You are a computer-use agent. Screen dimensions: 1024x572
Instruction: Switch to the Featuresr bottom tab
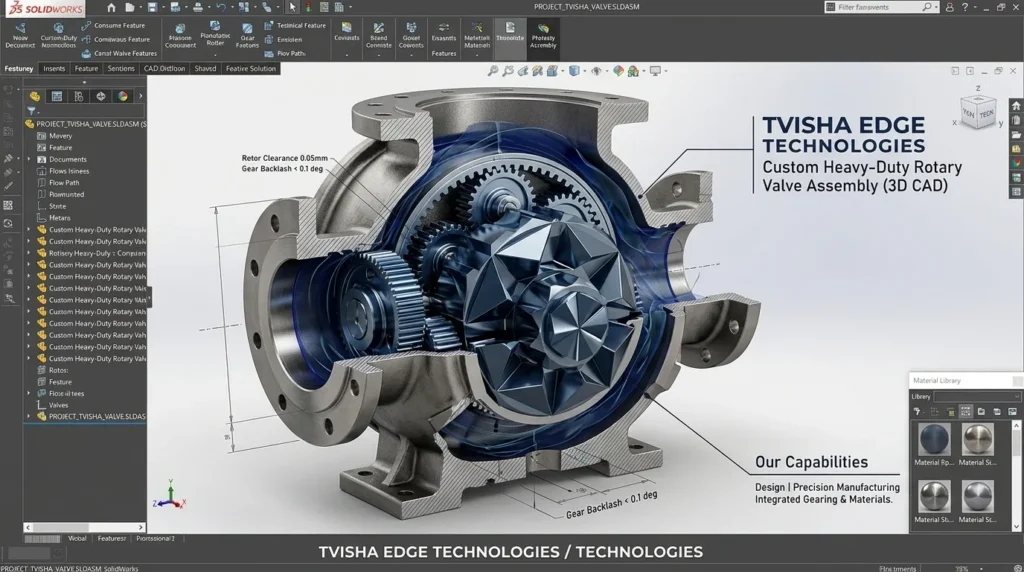[x=112, y=539]
